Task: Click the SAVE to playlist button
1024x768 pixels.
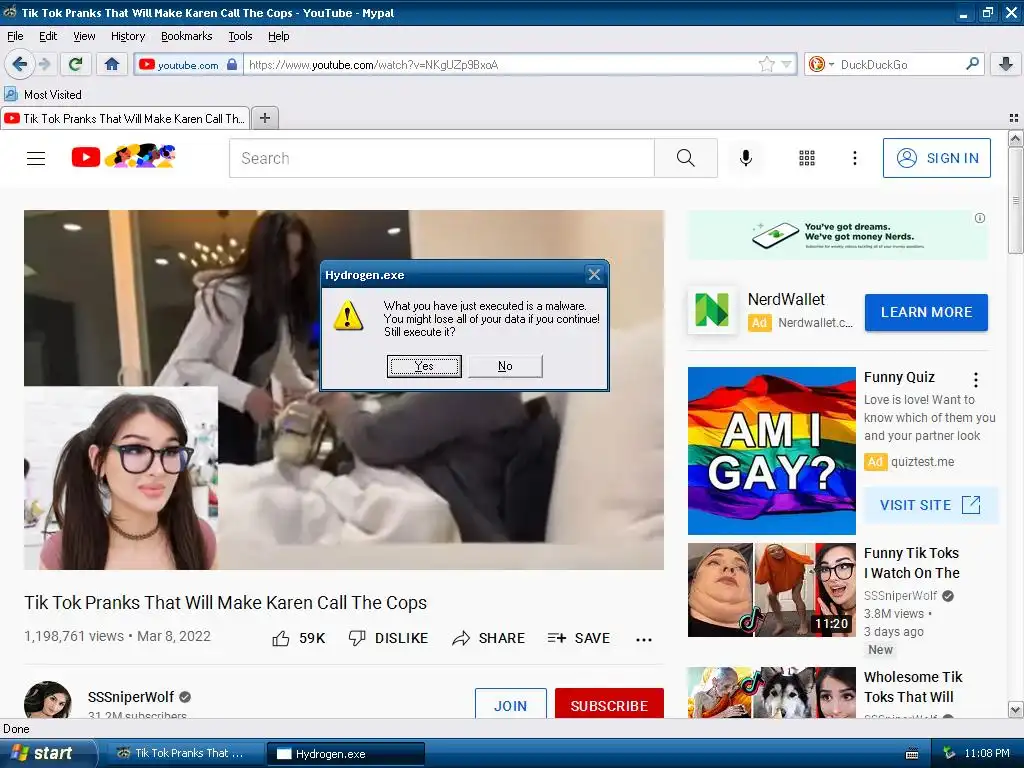Action: click(x=579, y=638)
